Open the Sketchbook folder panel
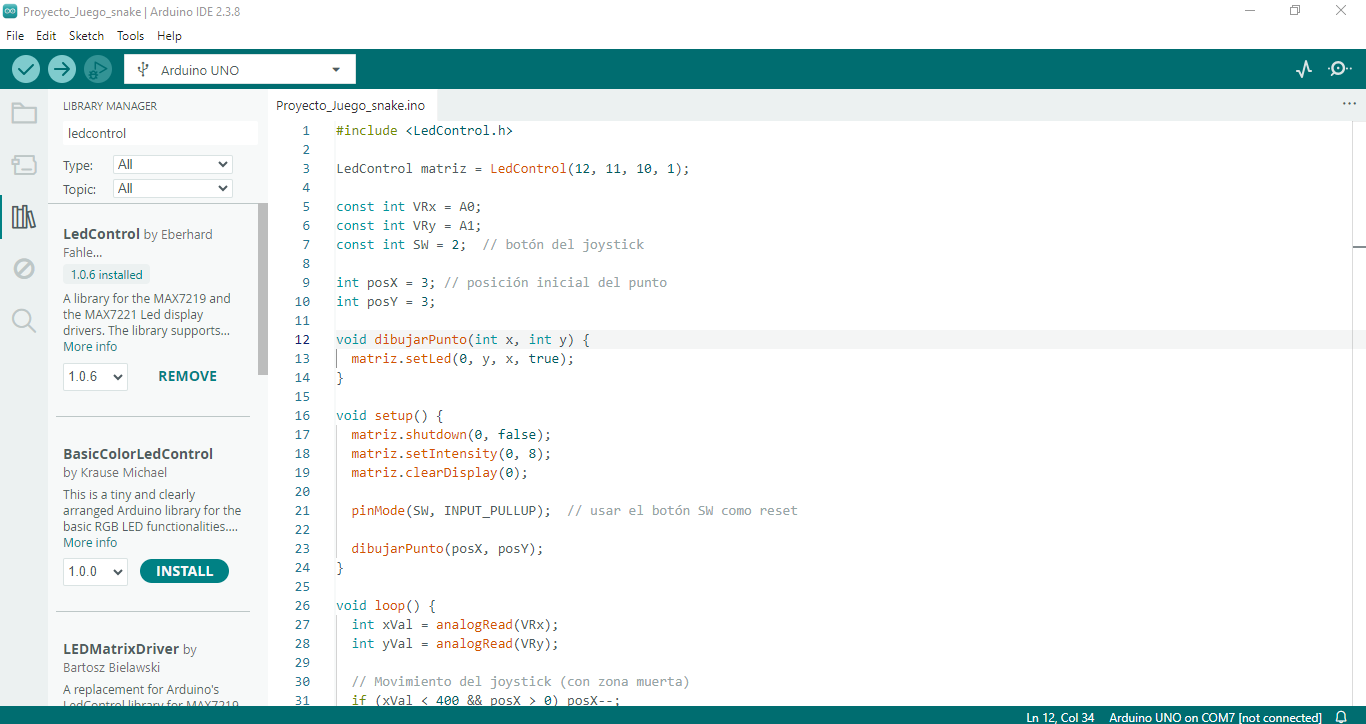 click(x=24, y=113)
